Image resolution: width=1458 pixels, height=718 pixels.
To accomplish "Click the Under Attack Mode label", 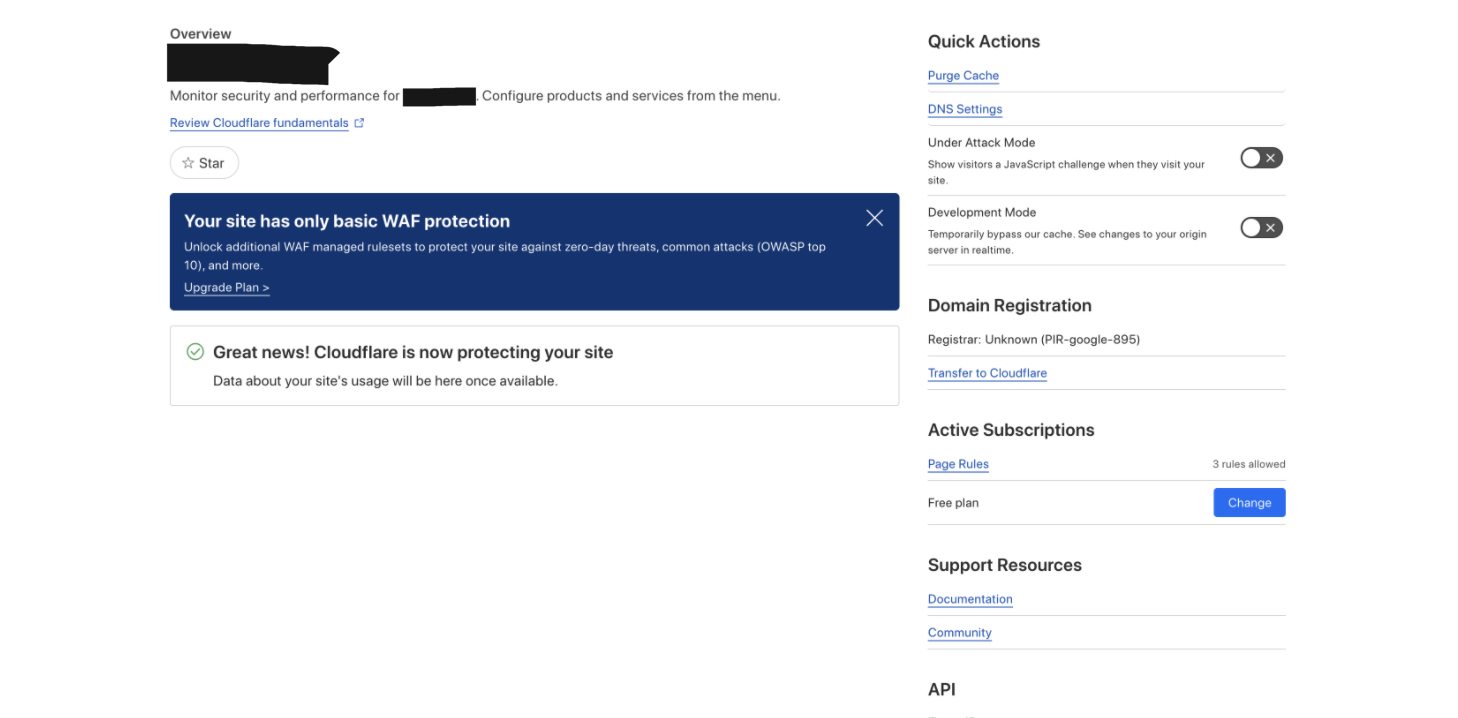I will [x=981, y=143].
